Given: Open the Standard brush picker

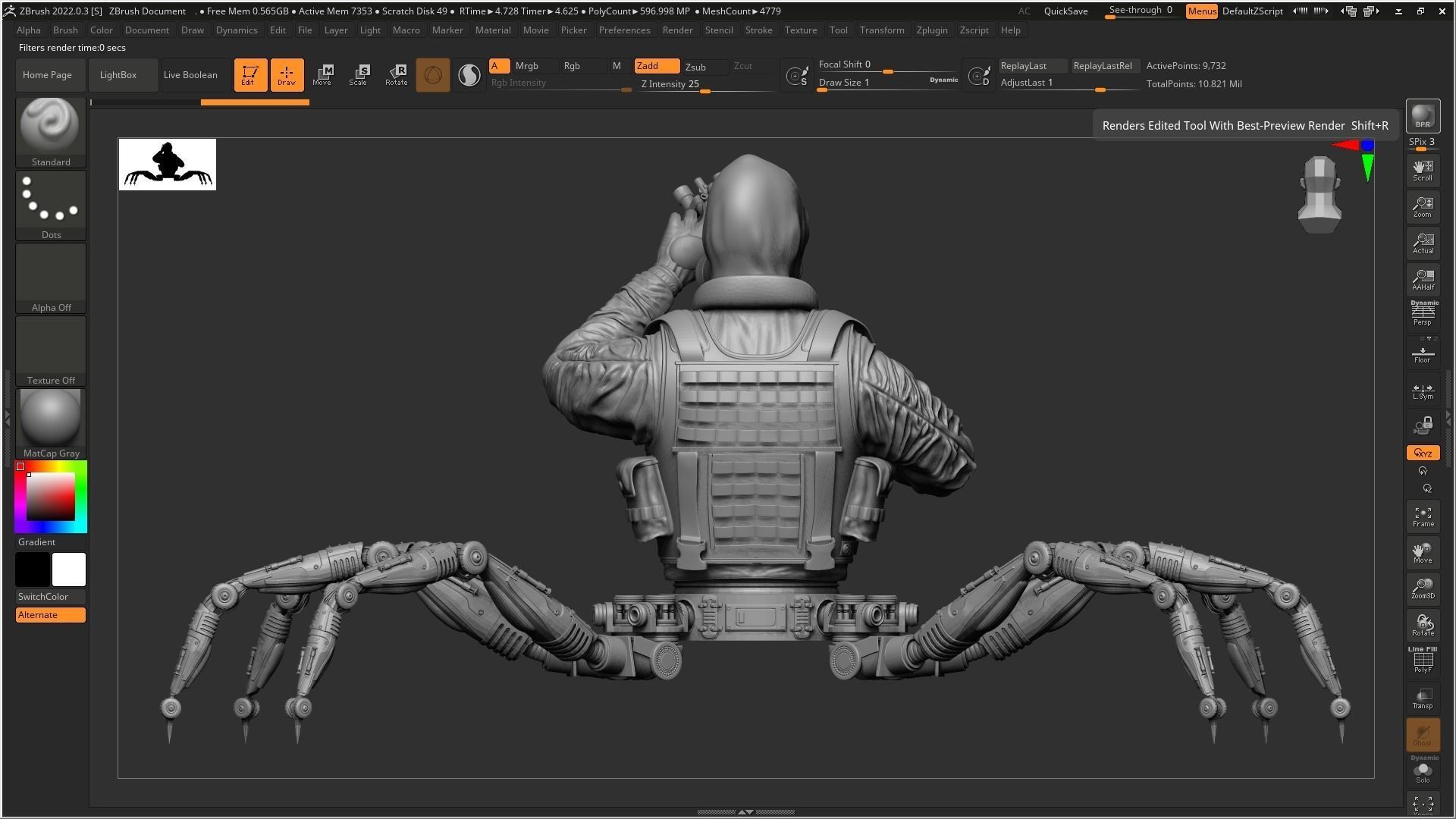Looking at the screenshot, I should pyautogui.click(x=51, y=131).
